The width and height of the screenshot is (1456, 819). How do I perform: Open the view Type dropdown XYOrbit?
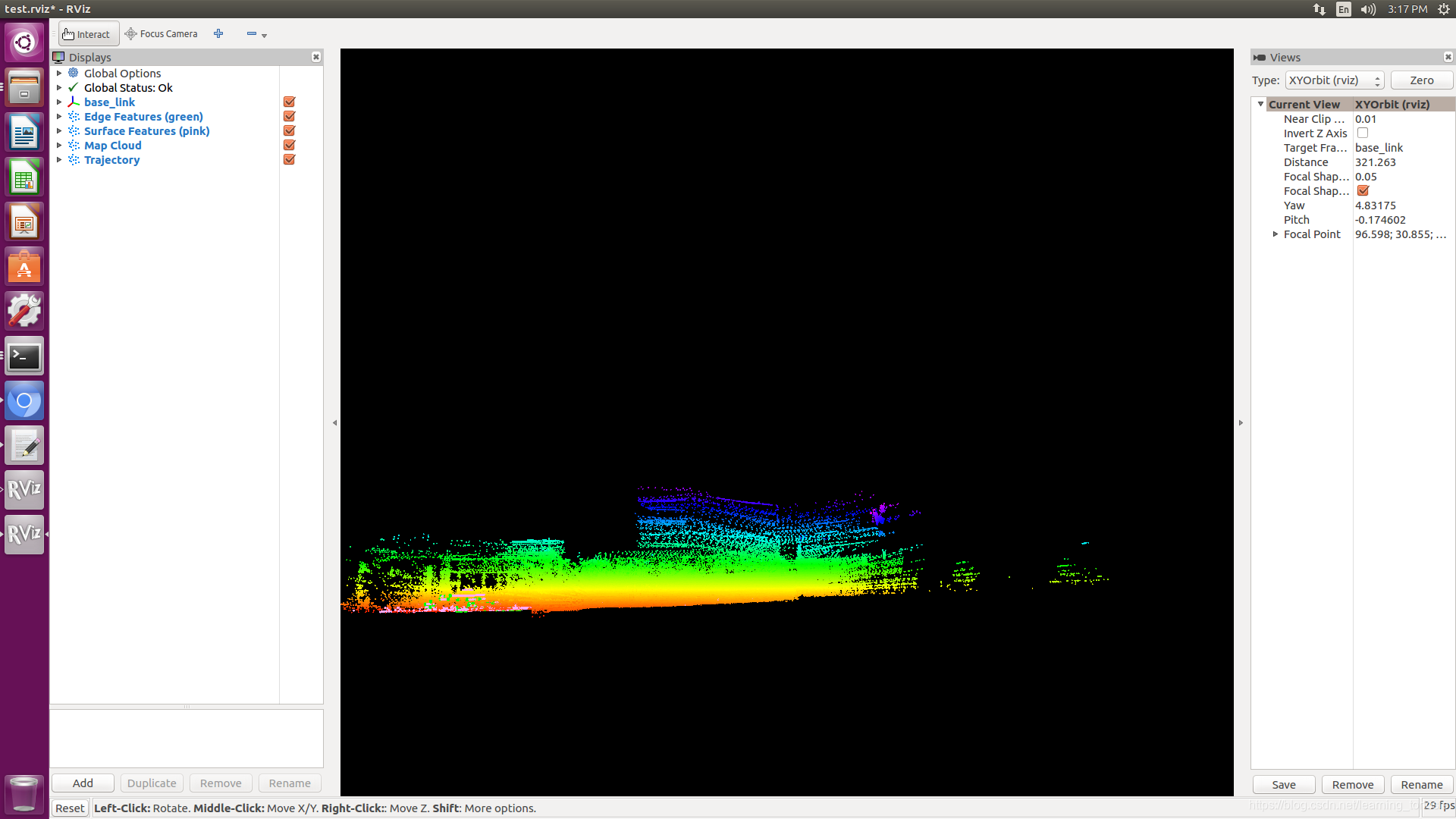point(1334,80)
